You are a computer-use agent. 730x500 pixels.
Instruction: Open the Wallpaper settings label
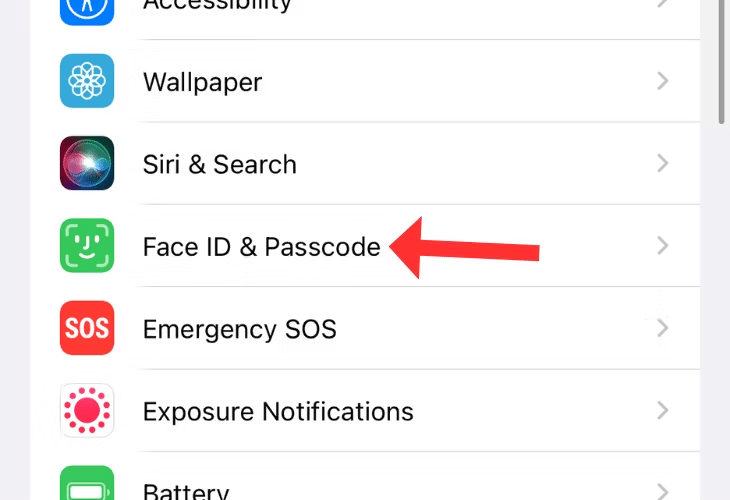click(202, 82)
